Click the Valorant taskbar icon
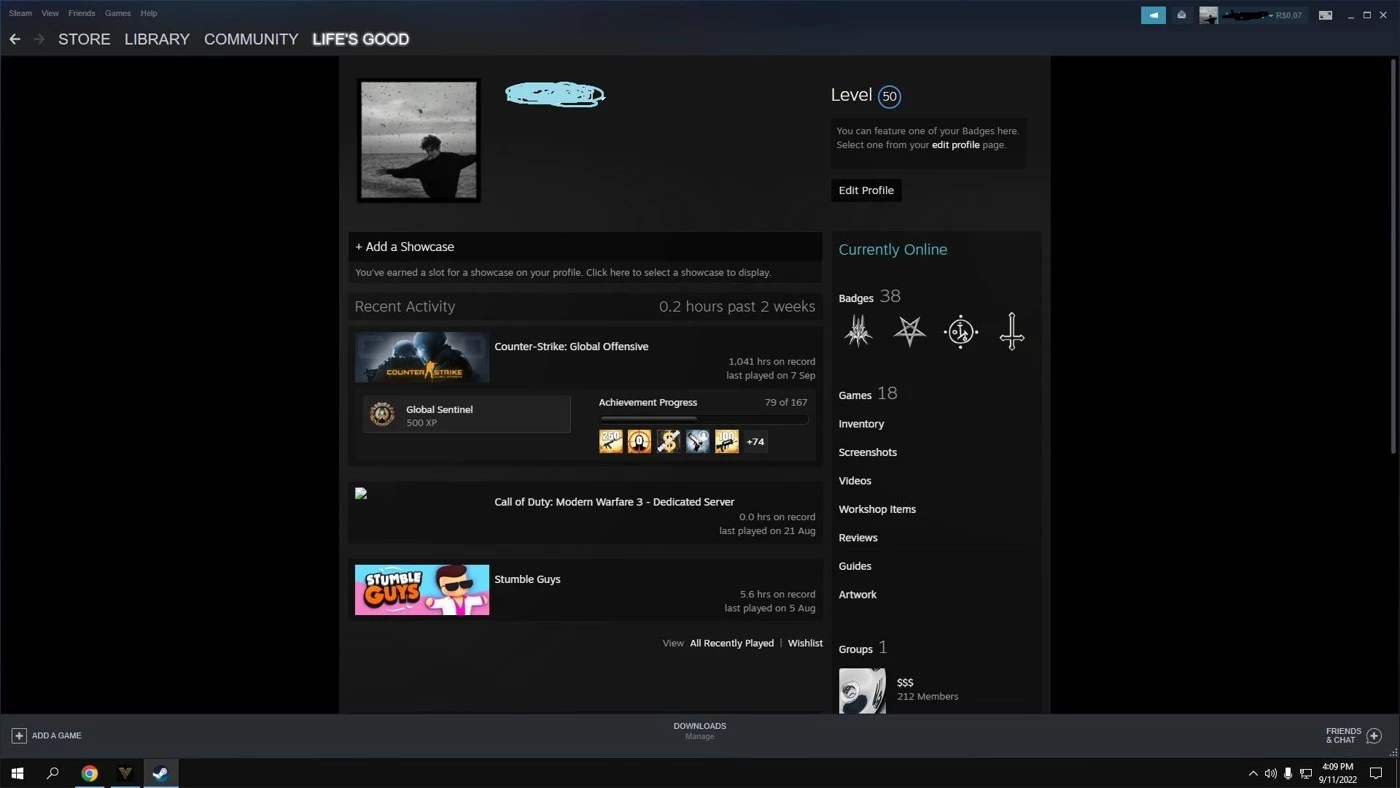This screenshot has width=1400, height=788. click(x=125, y=773)
